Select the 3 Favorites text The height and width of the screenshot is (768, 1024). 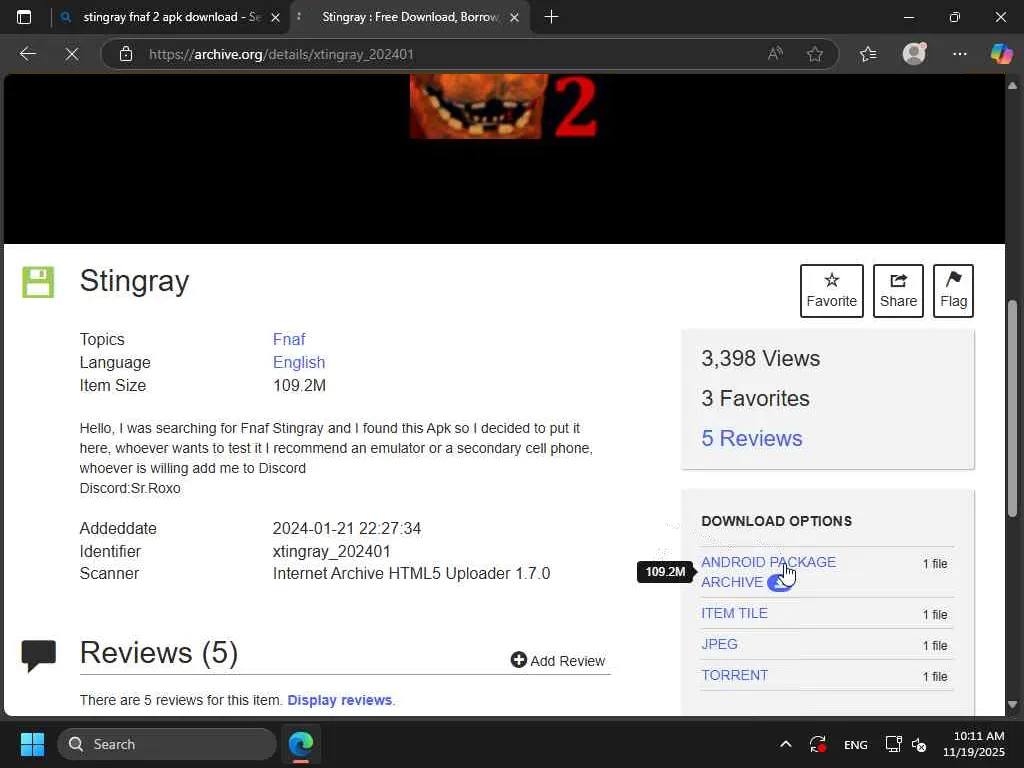[x=755, y=398]
